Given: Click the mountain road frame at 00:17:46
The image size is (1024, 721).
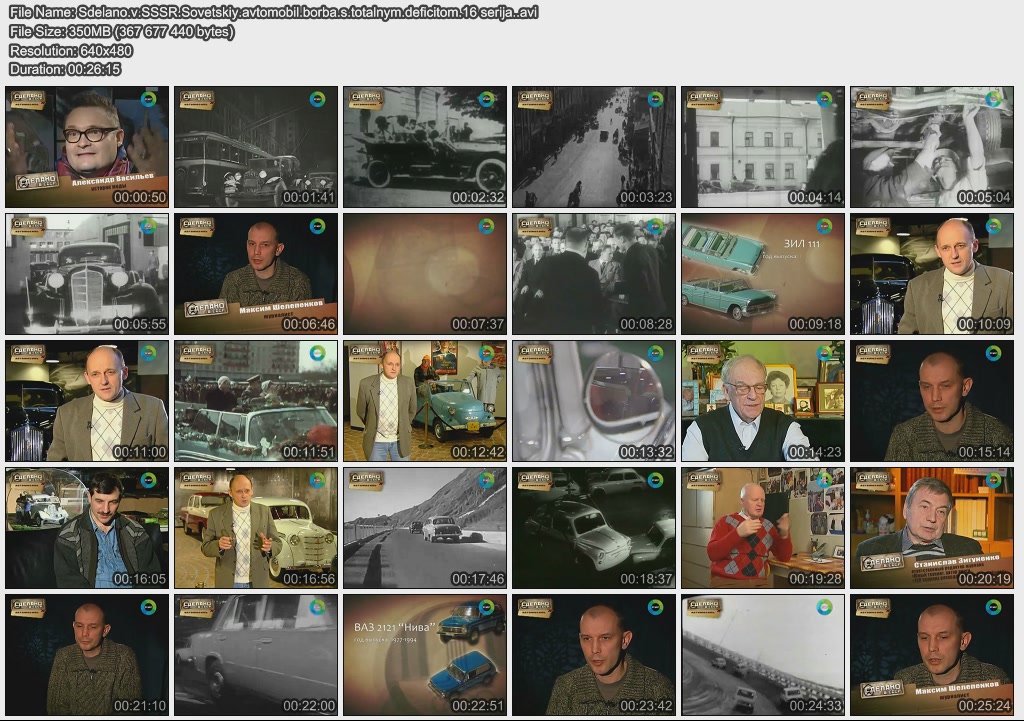Looking at the screenshot, I should click(x=425, y=528).
